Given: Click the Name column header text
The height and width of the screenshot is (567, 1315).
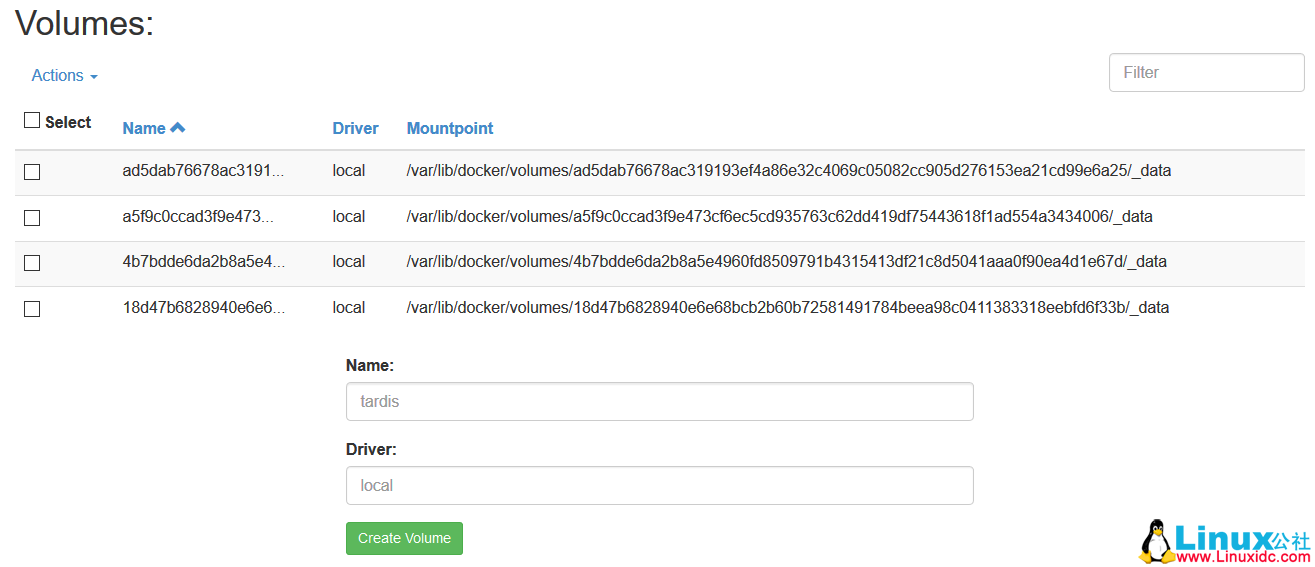Looking at the screenshot, I should tap(144, 128).
